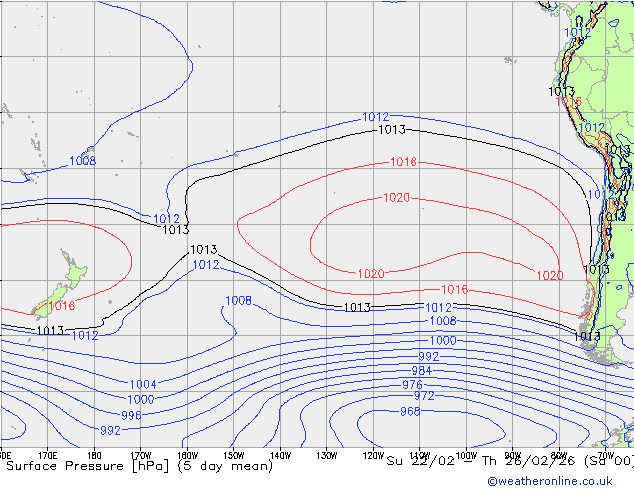634x490 pixels.
Task: Click the 1020 label nearest the Chile coast
Action: pyautogui.click(x=549, y=276)
